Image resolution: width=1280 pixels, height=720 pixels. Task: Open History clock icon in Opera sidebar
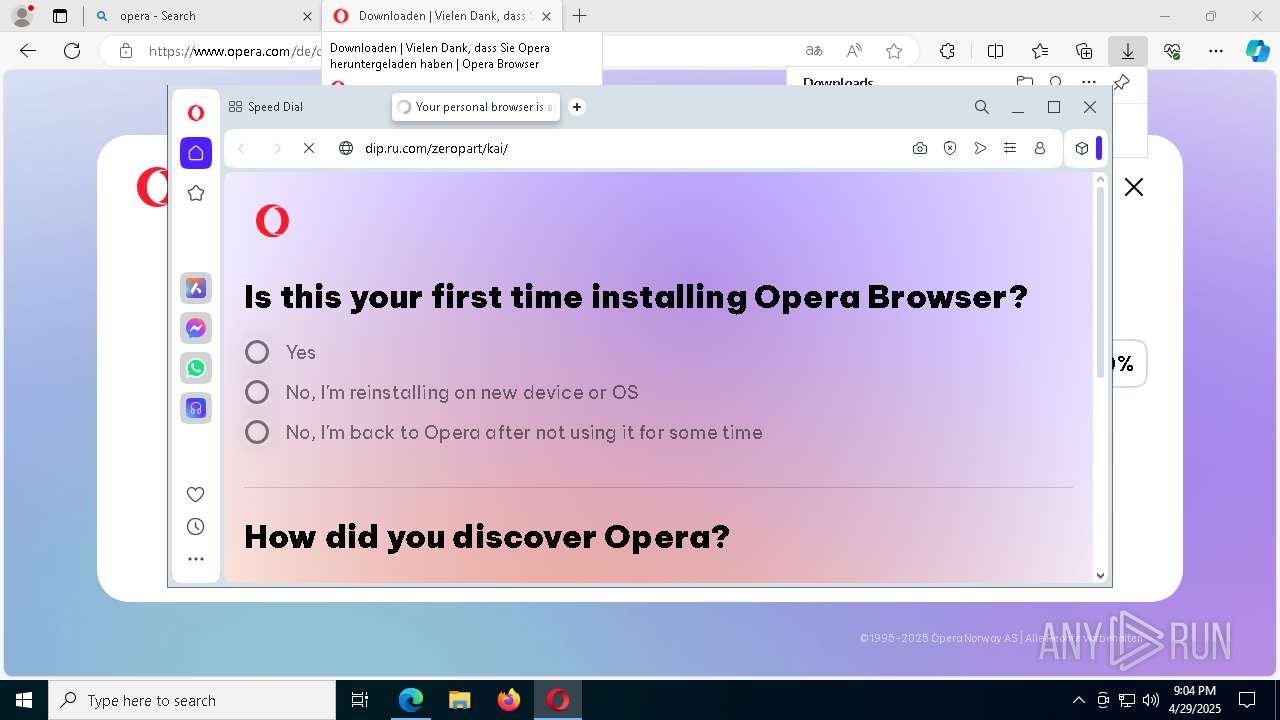click(x=196, y=527)
